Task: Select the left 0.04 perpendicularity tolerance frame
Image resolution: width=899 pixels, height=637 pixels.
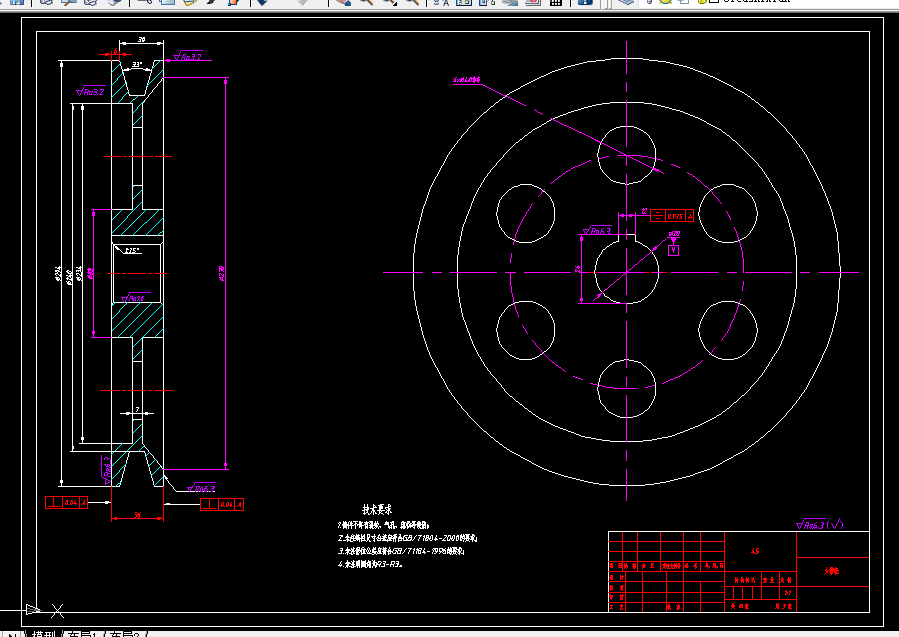Action: click(67, 503)
